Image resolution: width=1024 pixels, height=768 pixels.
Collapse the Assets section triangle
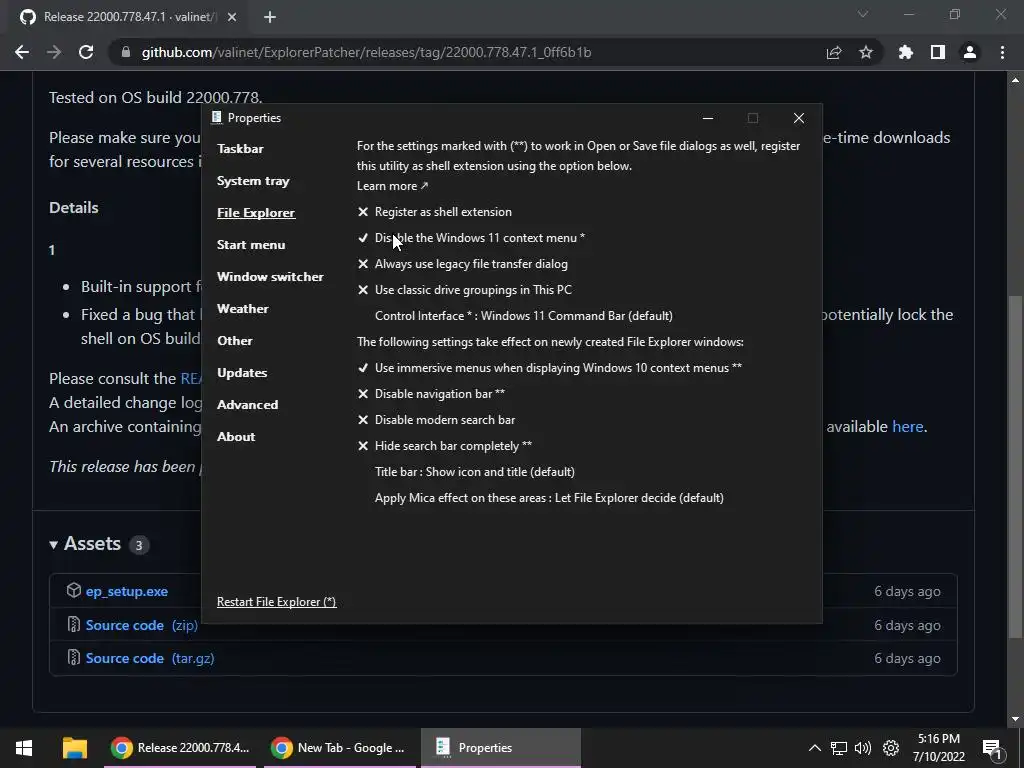click(54, 545)
